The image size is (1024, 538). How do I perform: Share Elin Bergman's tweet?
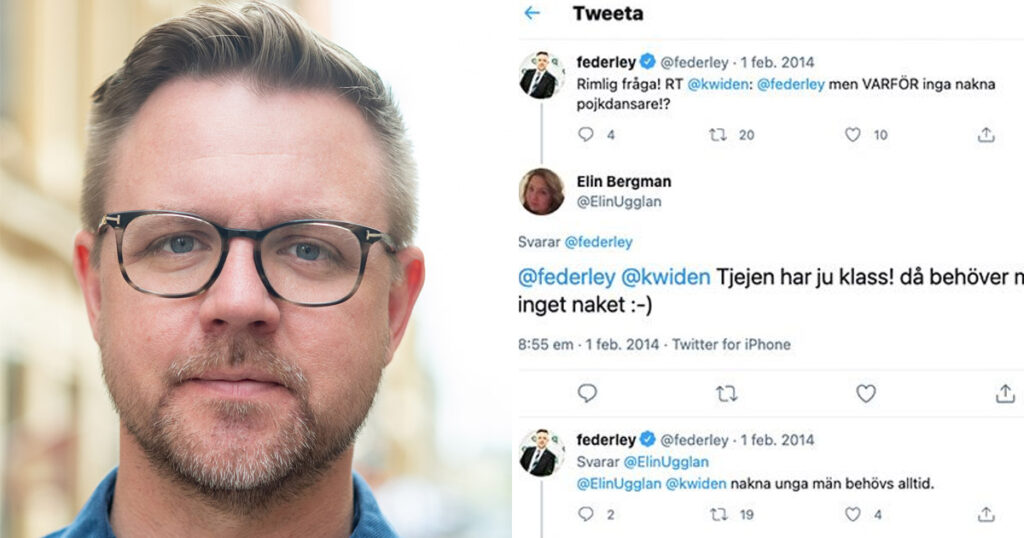tap(1005, 393)
